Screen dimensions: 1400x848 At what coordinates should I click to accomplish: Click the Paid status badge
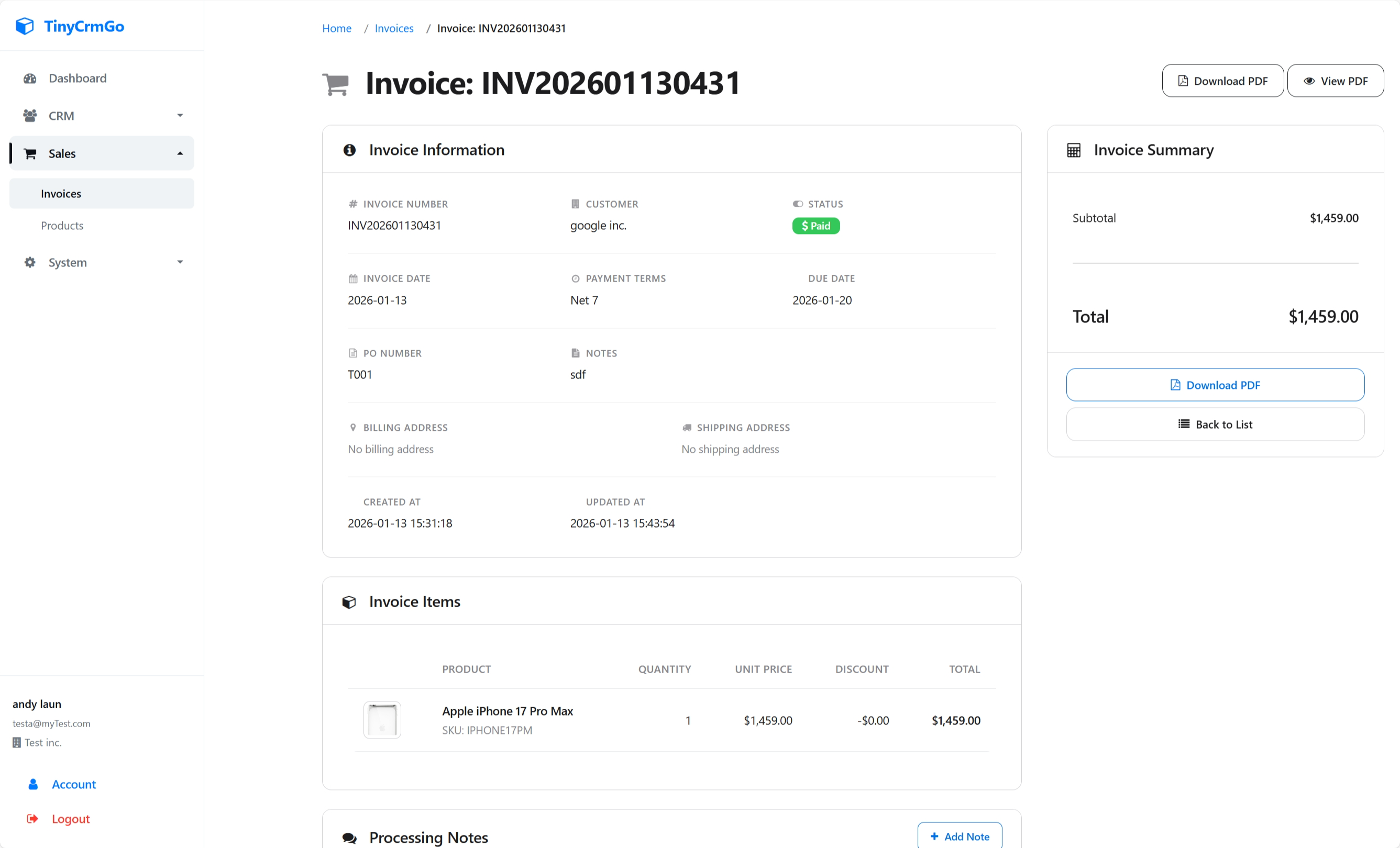pos(815,226)
